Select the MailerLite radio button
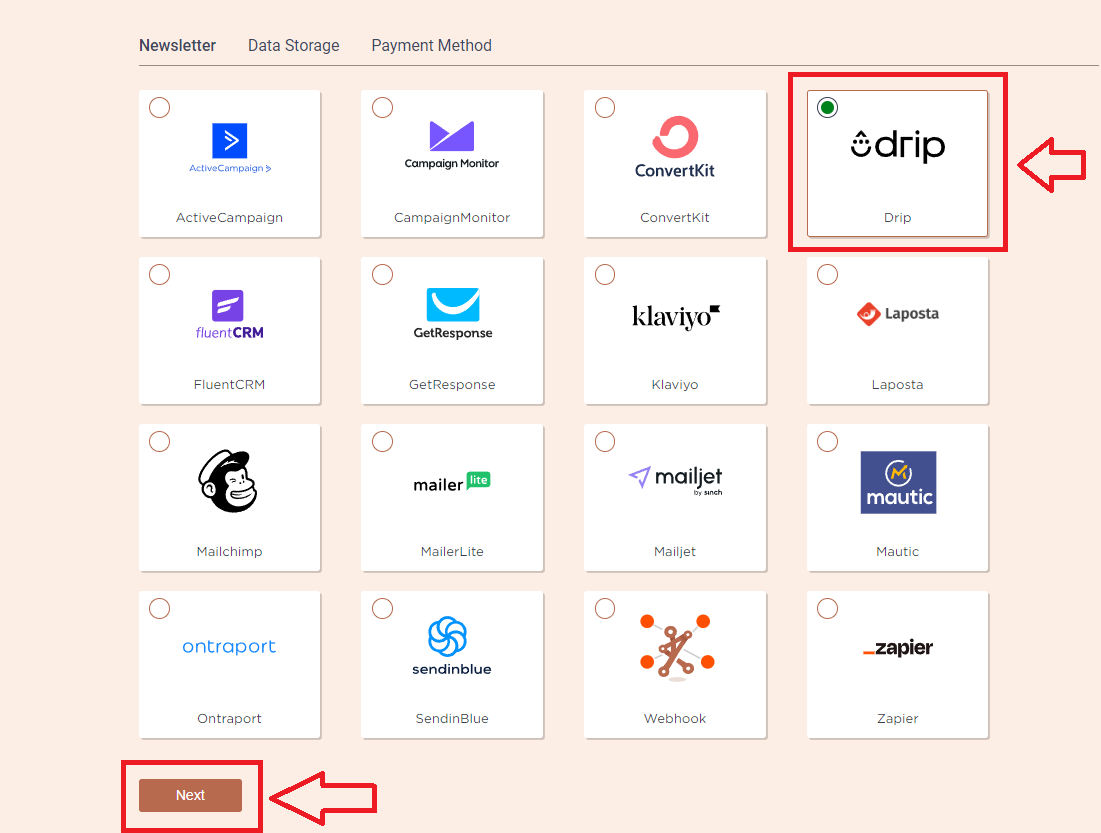The height and width of the screenshot is (833, 1101). point(382,442)
